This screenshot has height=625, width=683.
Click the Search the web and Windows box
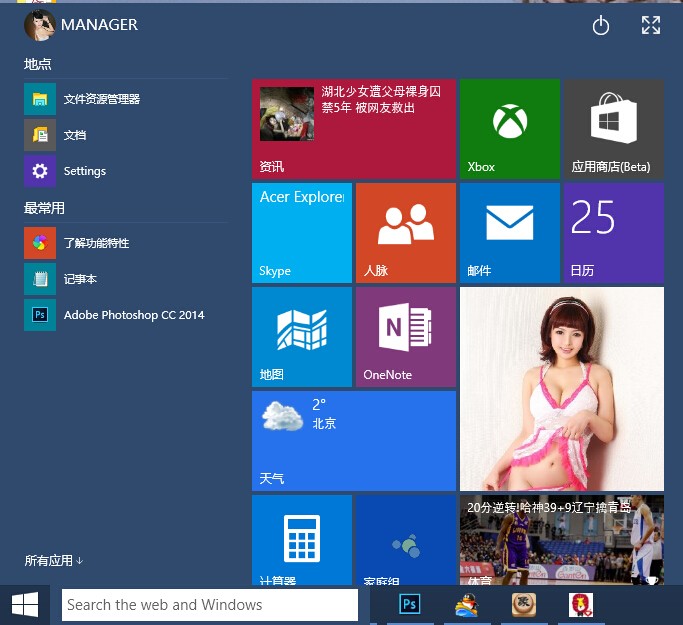210,605
